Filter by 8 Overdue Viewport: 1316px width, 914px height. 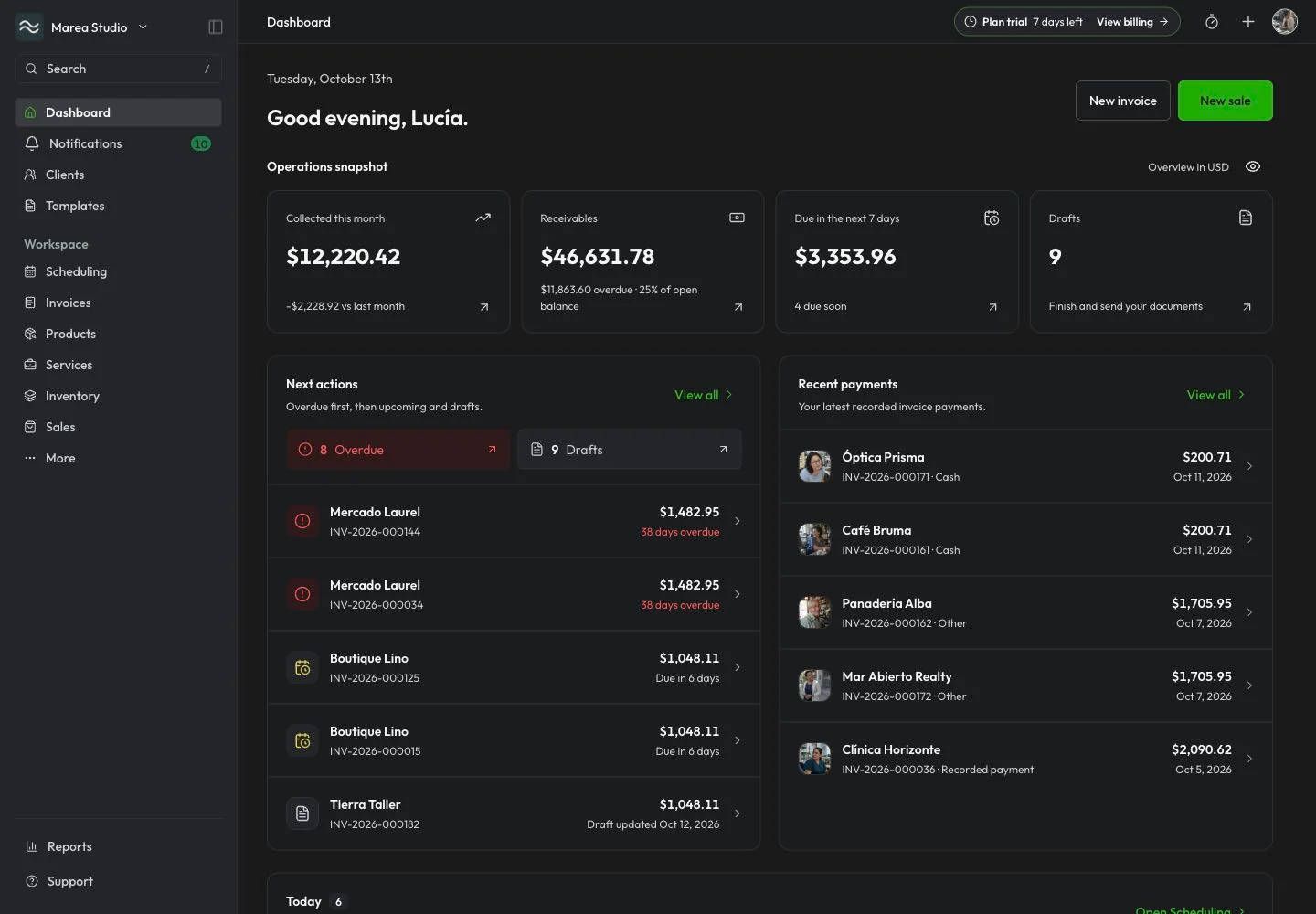[398, 450]
